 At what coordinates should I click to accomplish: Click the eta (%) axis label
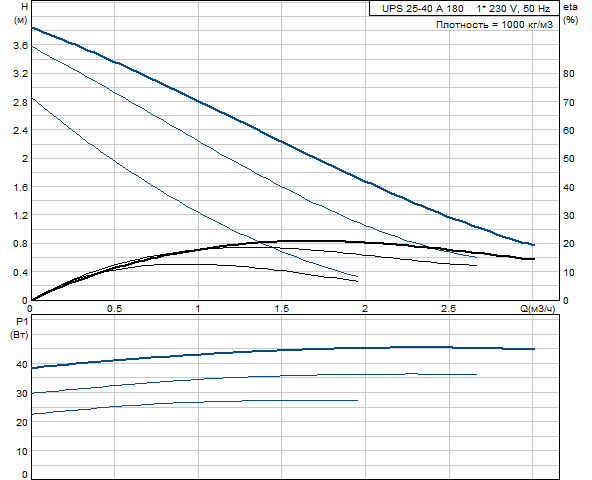[x=570, y=13]
